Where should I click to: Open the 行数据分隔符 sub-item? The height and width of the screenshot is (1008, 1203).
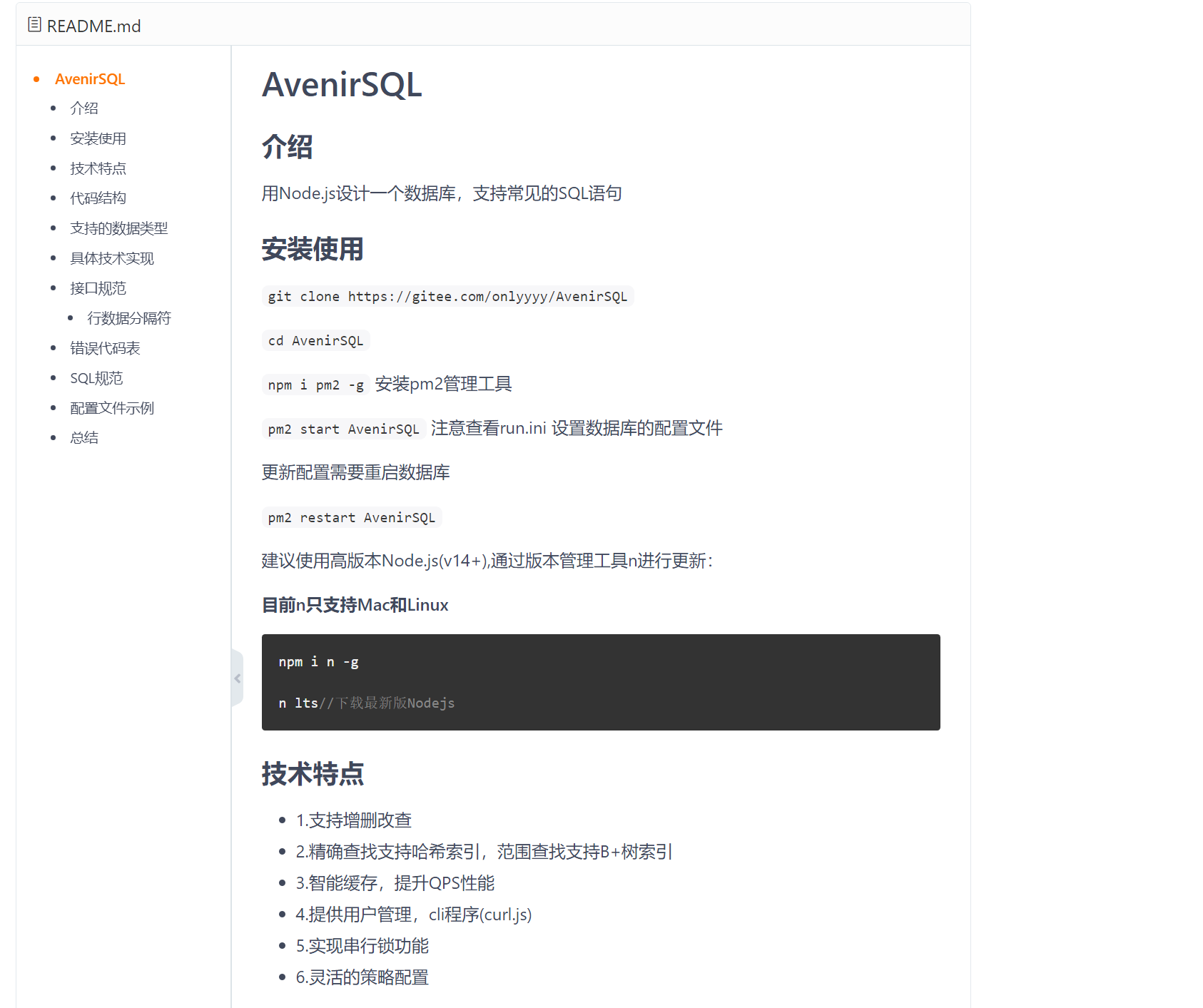[128, 318]
